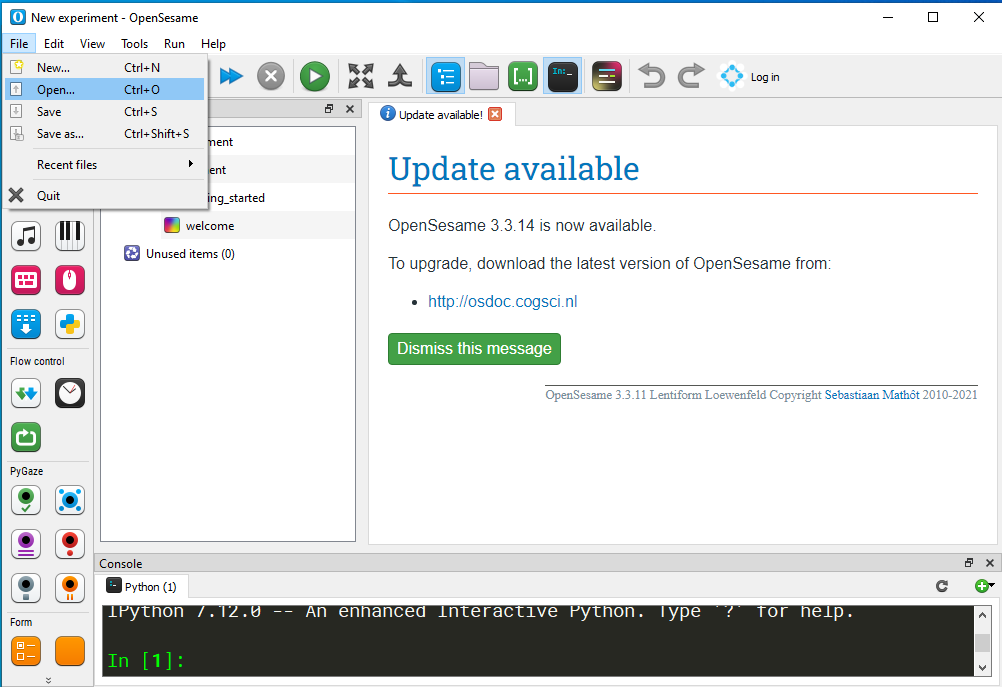The height and width of the screenshot is (687, 1002).
Task: Expand the Recent files submenu arrow
Action: (190, 164)
